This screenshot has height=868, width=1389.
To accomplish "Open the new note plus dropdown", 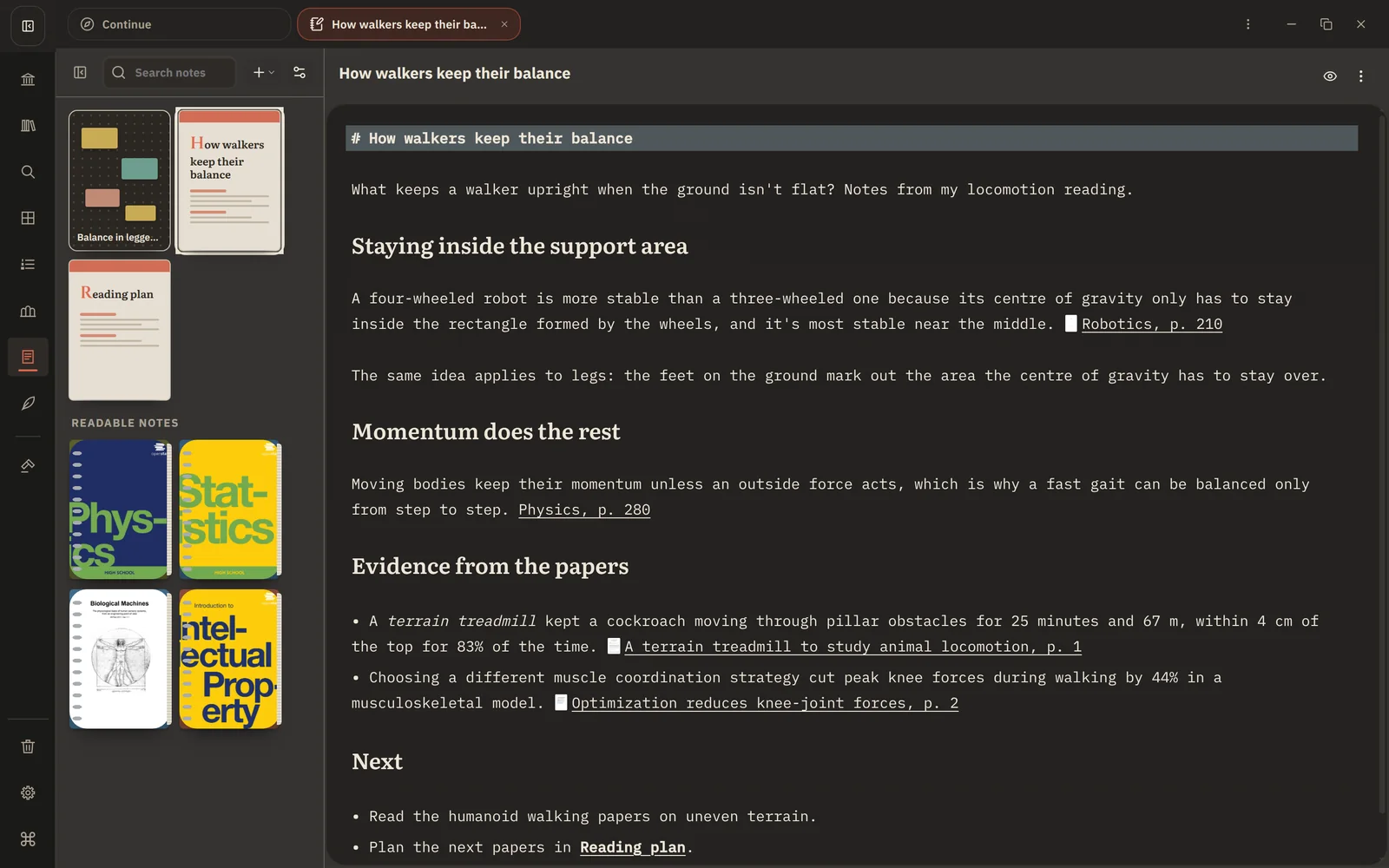I will tap(263, 73).
